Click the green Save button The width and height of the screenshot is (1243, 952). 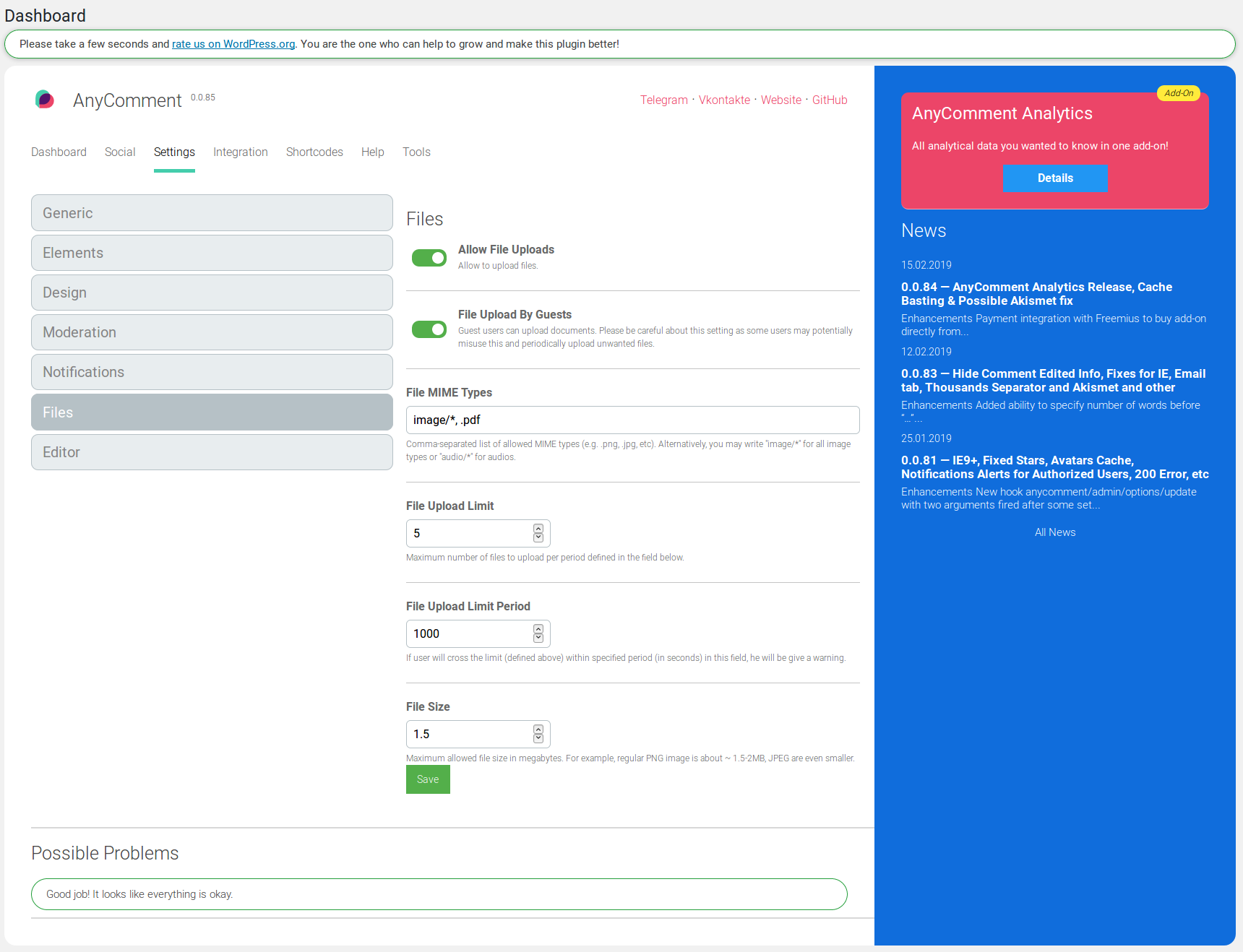pyautogui.click(x=428, y=779)
